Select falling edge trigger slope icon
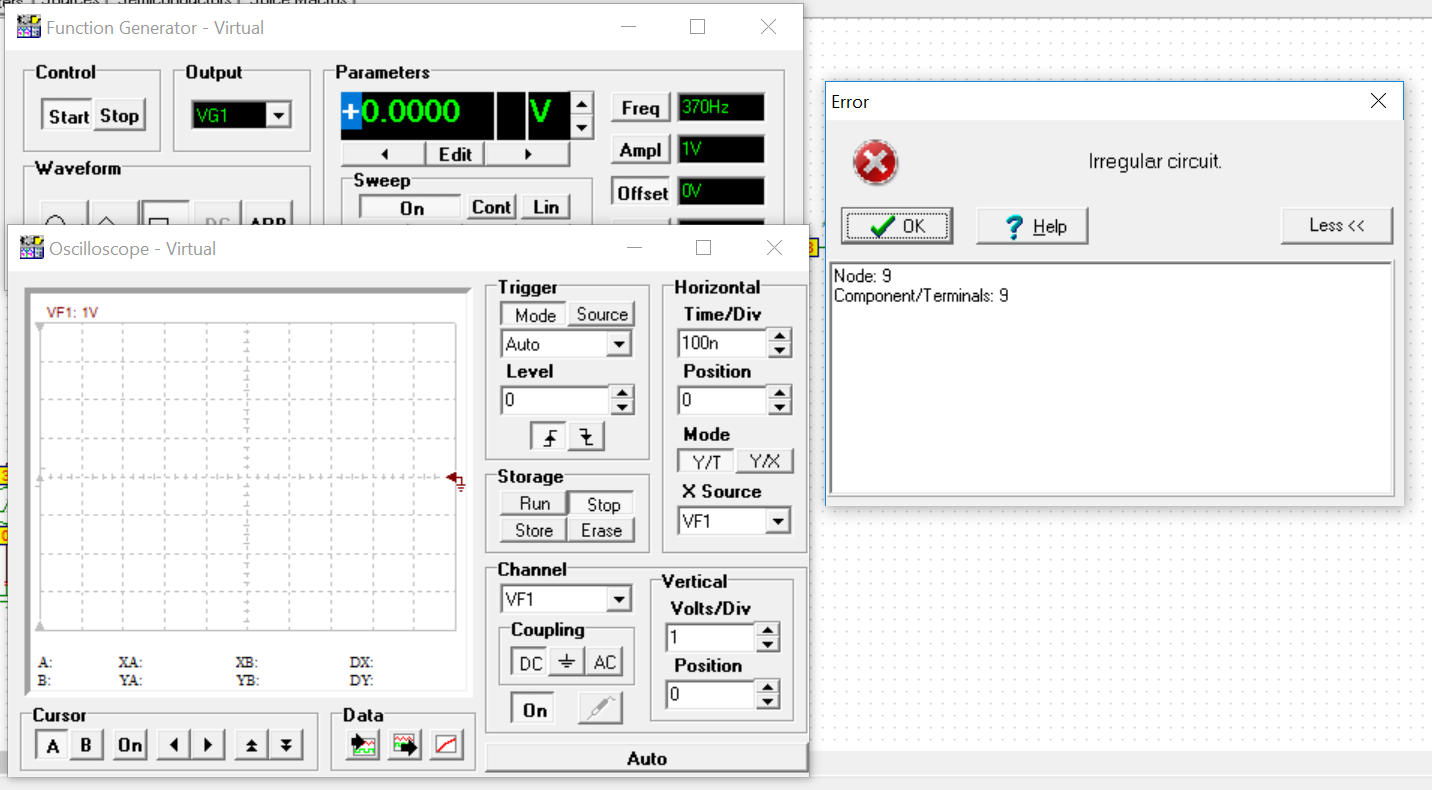The width and height of the screenshot is (1432, 790). click(586, 437)
